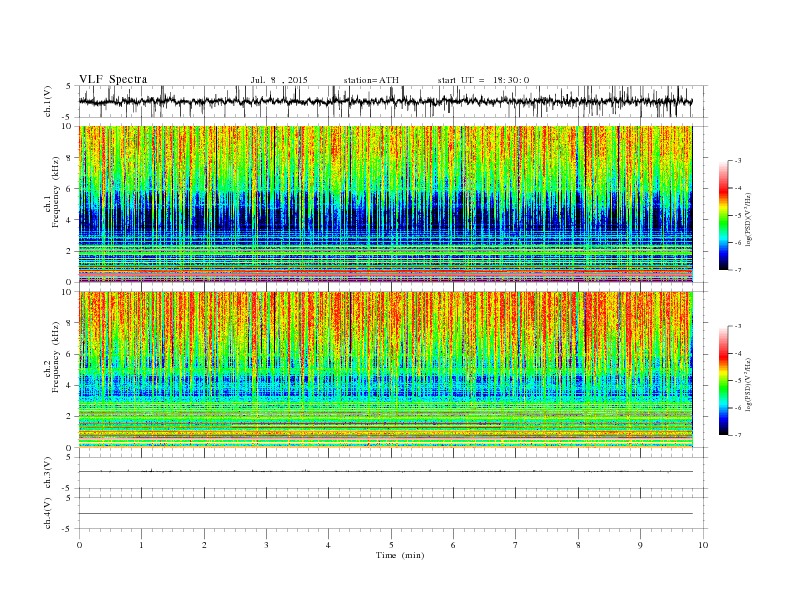Click the ch.4 voltage trace line
Screen dimensions: 792x612
[x=386, y=514]
